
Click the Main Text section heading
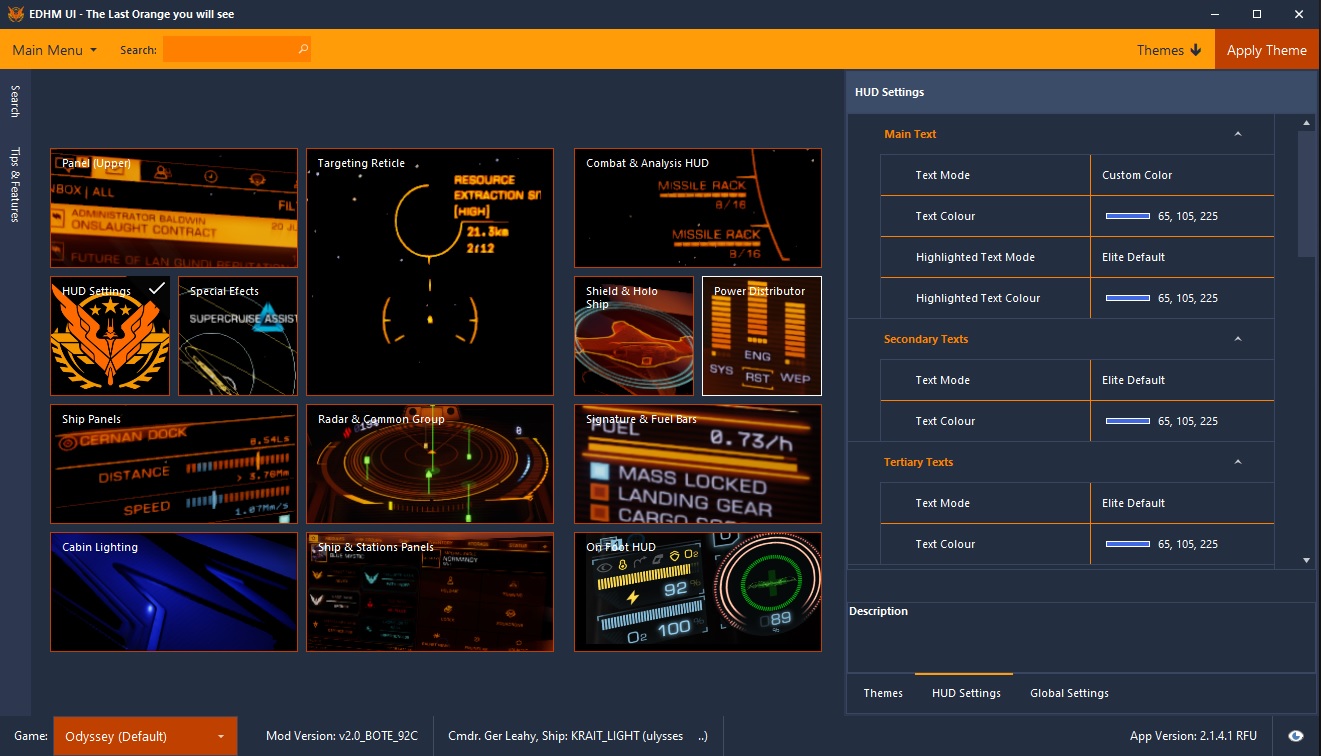tap(910, 134)
